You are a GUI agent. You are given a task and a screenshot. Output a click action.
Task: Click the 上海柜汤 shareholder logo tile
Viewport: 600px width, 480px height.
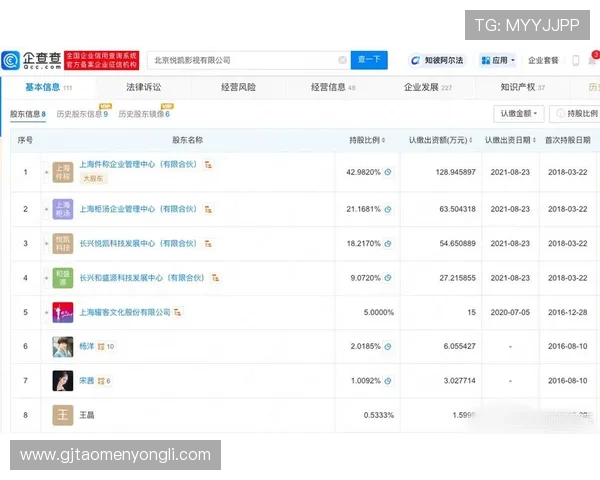(x=63, y=209)
